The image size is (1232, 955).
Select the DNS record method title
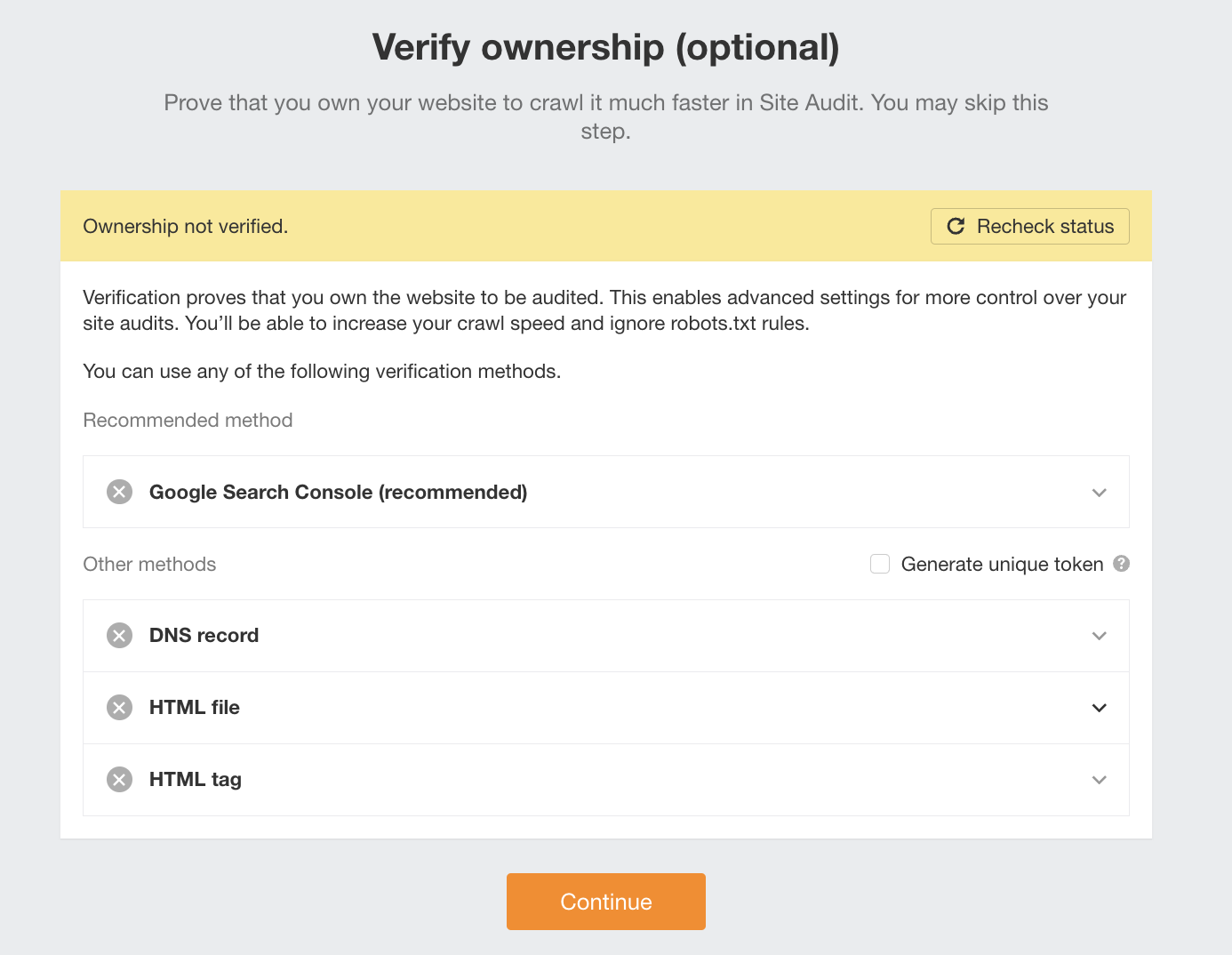204,635
